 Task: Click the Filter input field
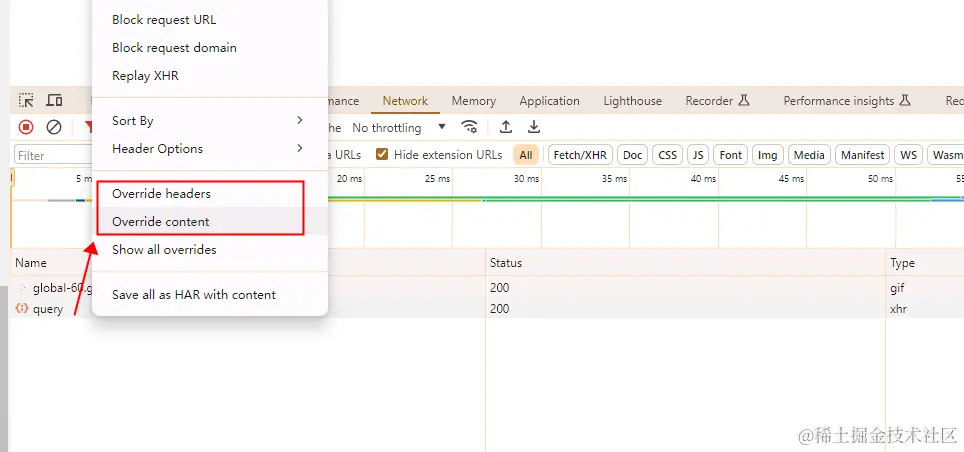click(x=53, y=156)
